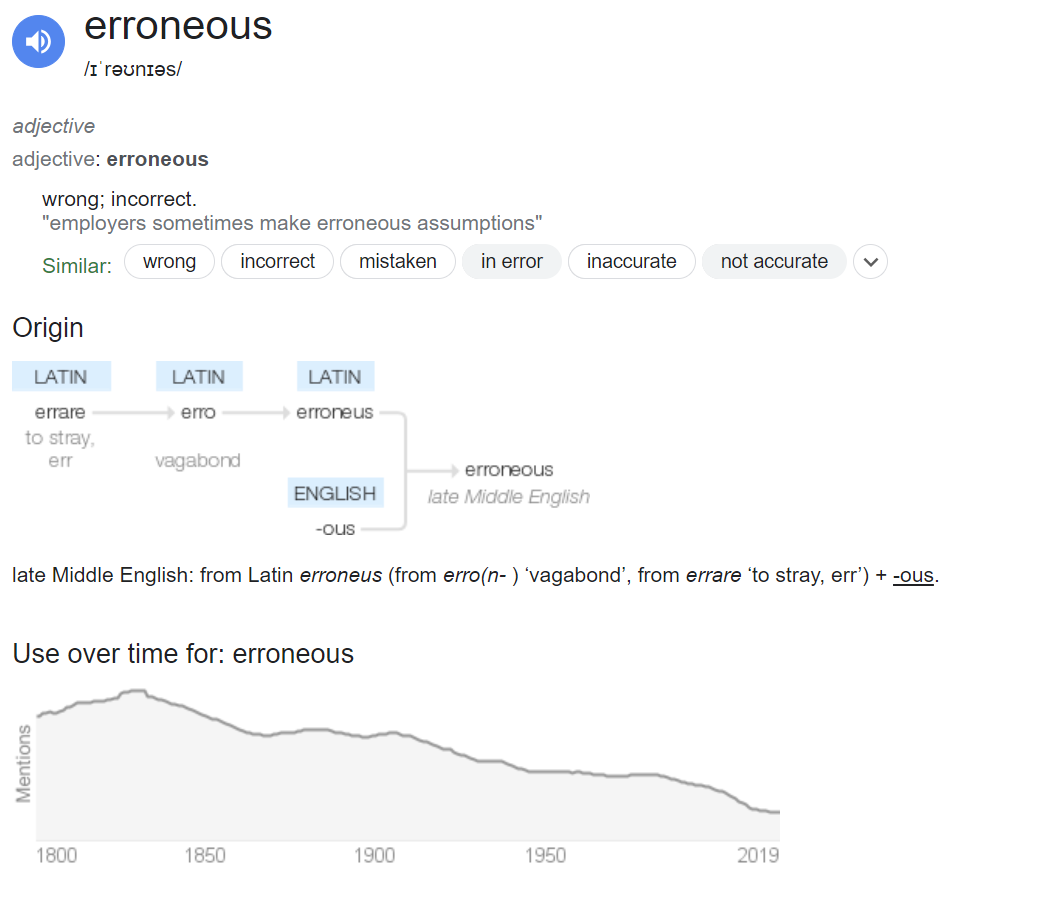Expand the Origin section heading
The width and height of the screenshot is (1040, 902).
tap(47, 328)
